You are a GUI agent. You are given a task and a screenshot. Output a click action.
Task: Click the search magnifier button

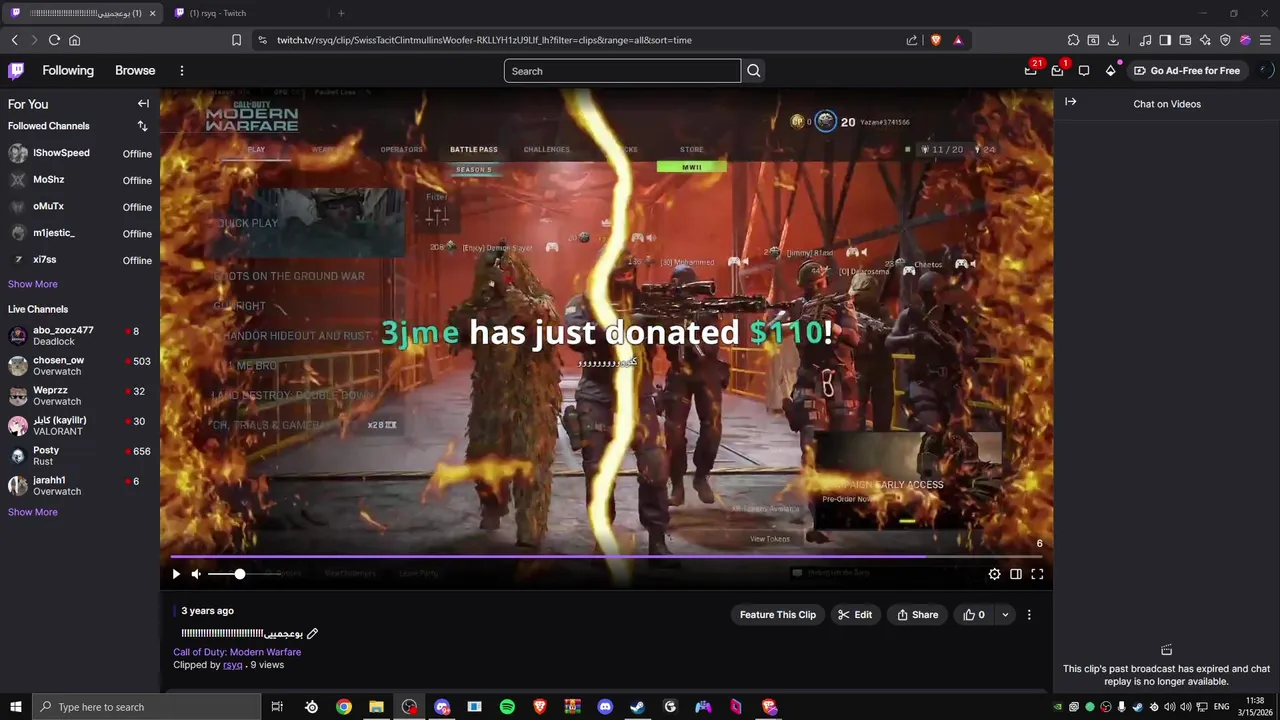(754, 71)
